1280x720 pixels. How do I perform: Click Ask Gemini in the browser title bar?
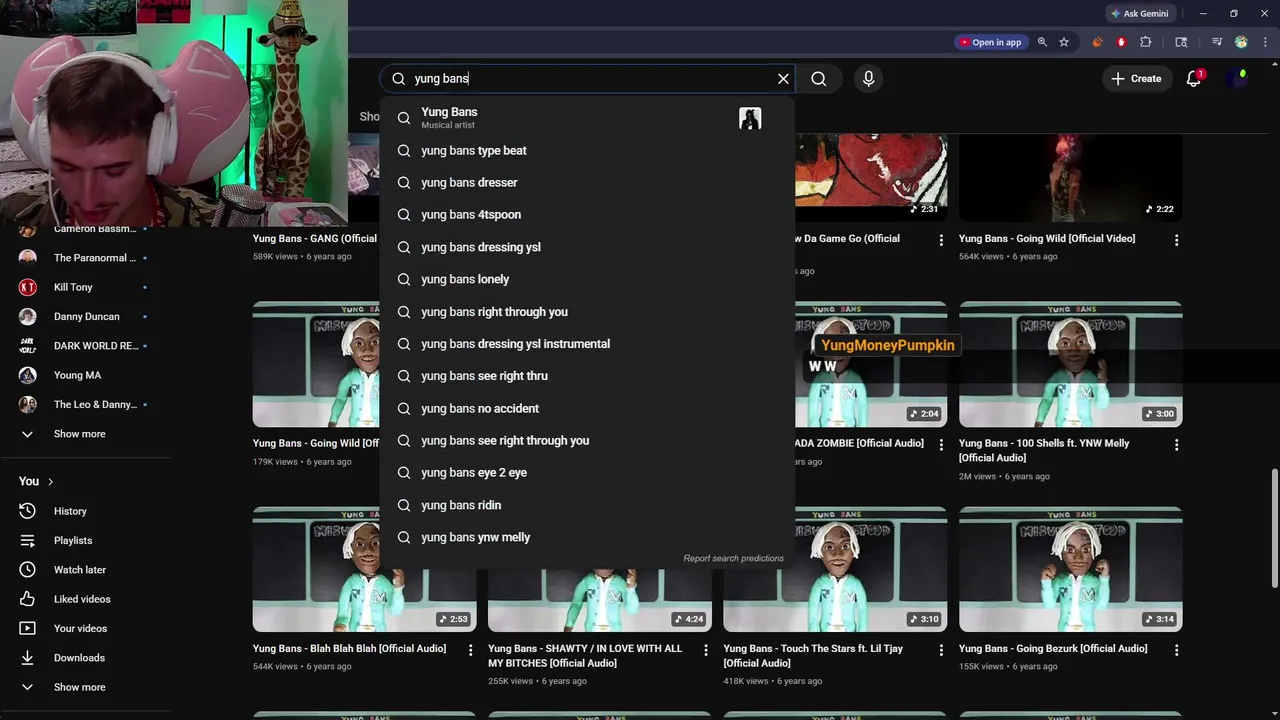1139,14
